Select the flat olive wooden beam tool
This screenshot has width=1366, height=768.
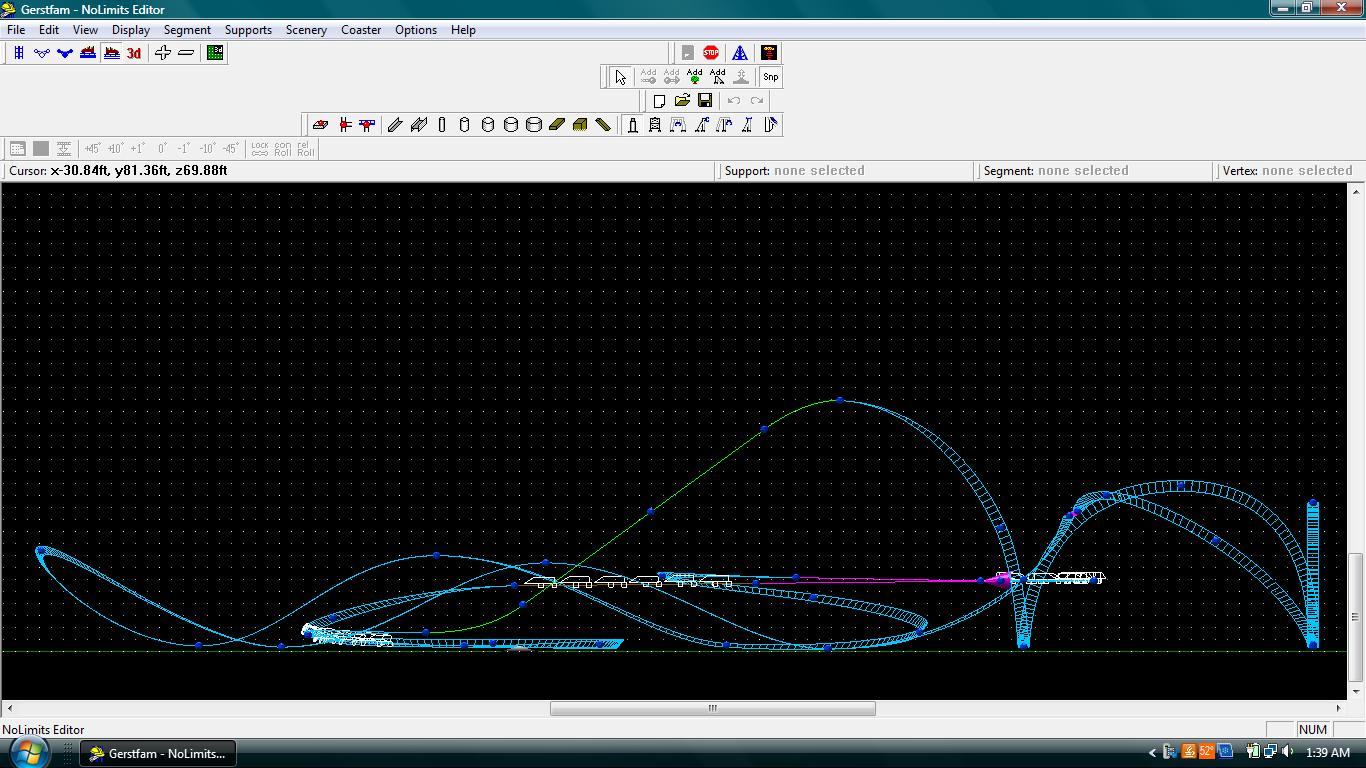point(557,125)
